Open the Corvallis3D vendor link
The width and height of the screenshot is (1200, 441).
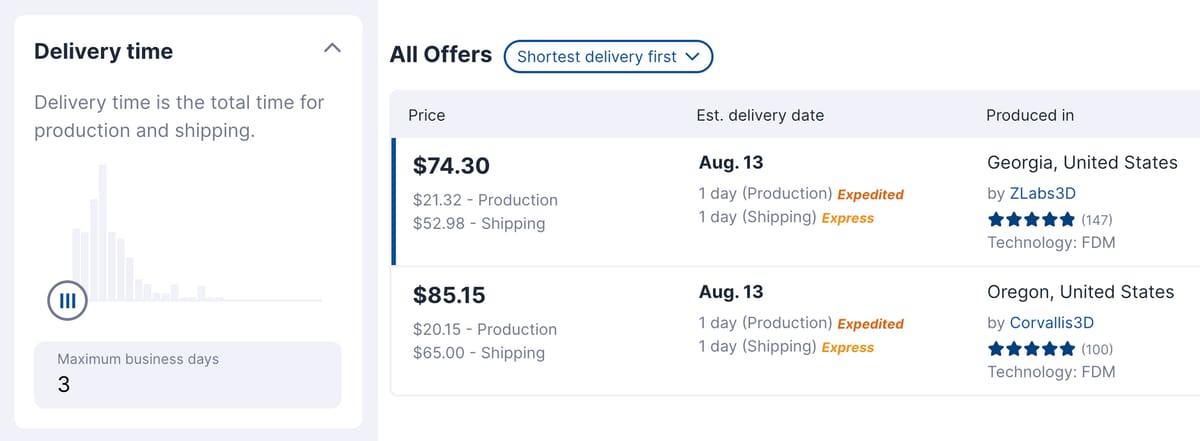1051,322
